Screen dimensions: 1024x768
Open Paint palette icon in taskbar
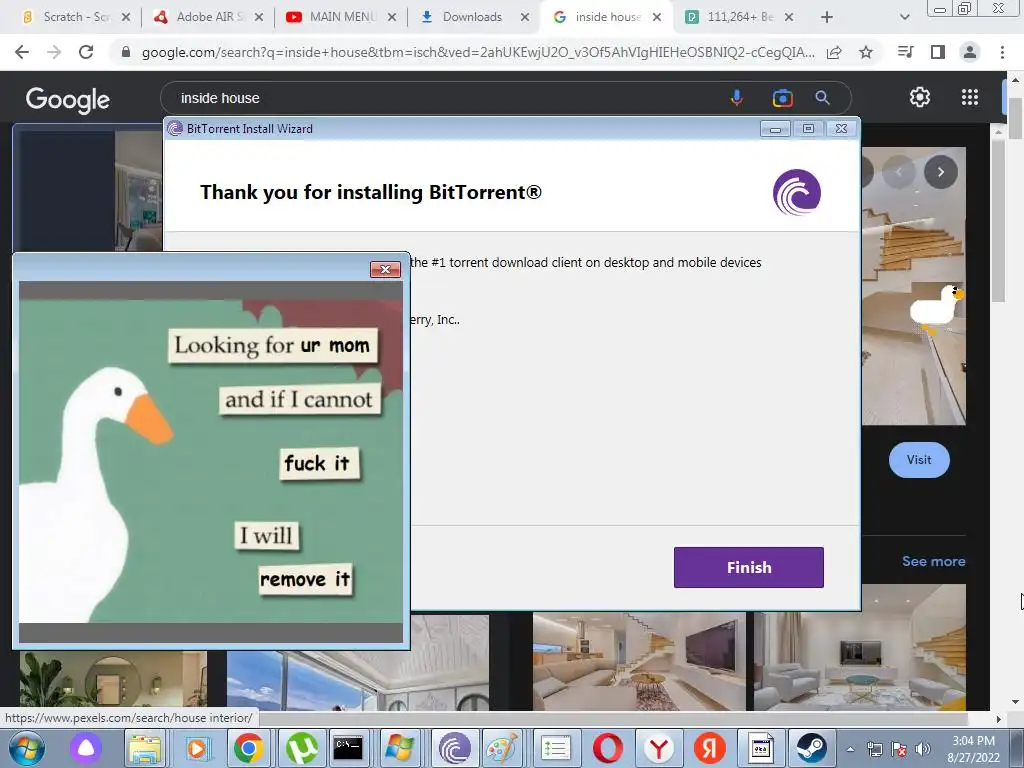502,748
